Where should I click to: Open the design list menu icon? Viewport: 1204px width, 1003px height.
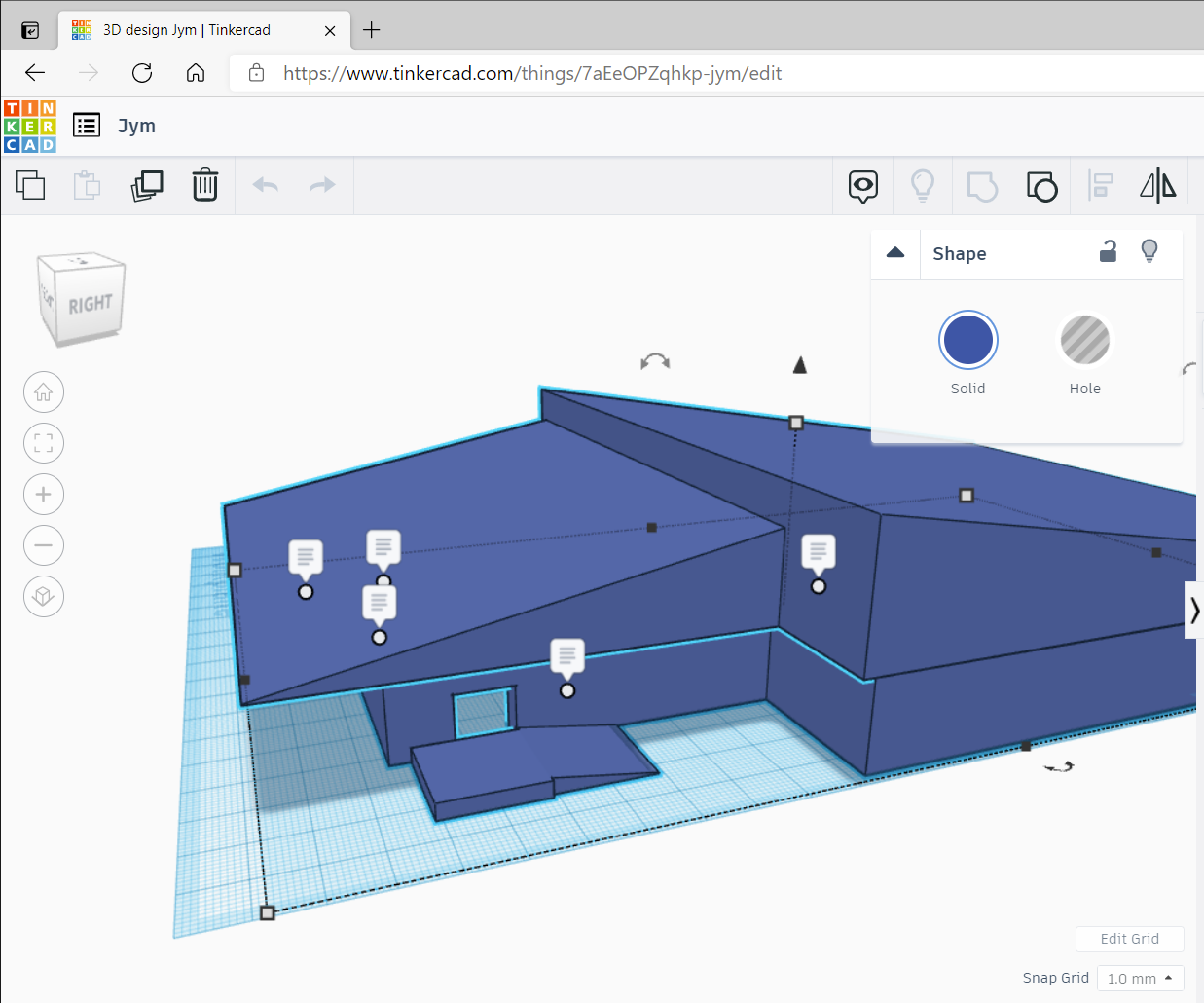point(87,126)
